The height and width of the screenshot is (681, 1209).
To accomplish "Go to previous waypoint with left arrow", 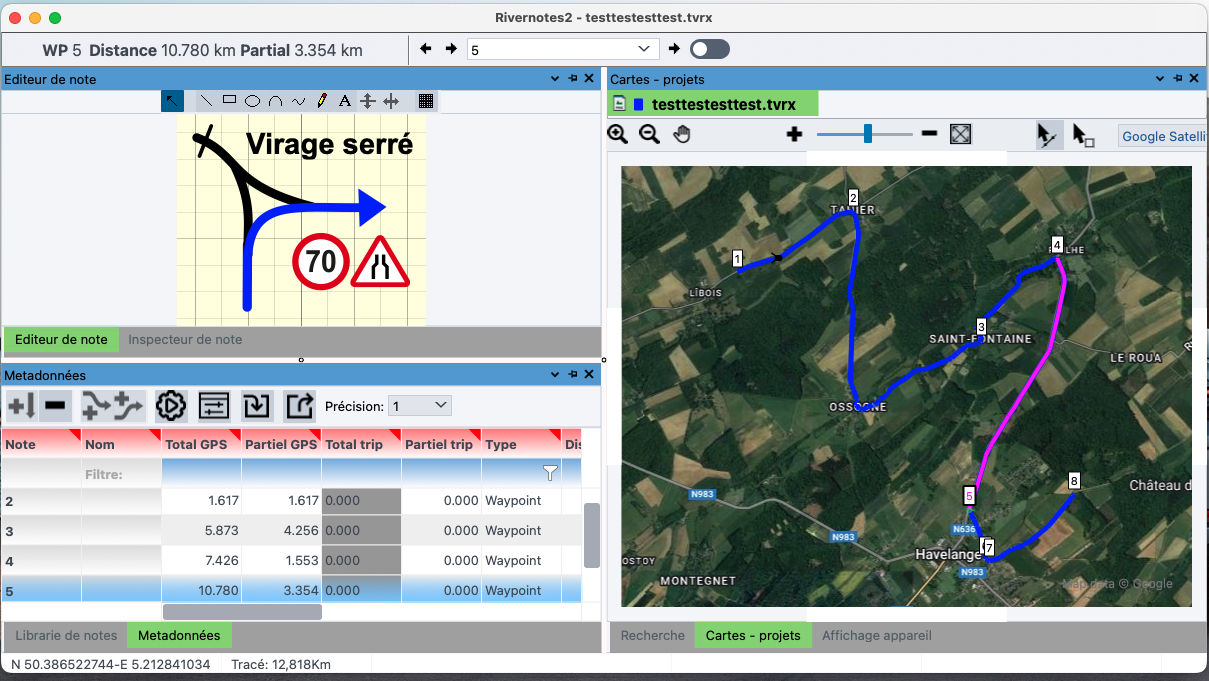I will coord(426,49).
